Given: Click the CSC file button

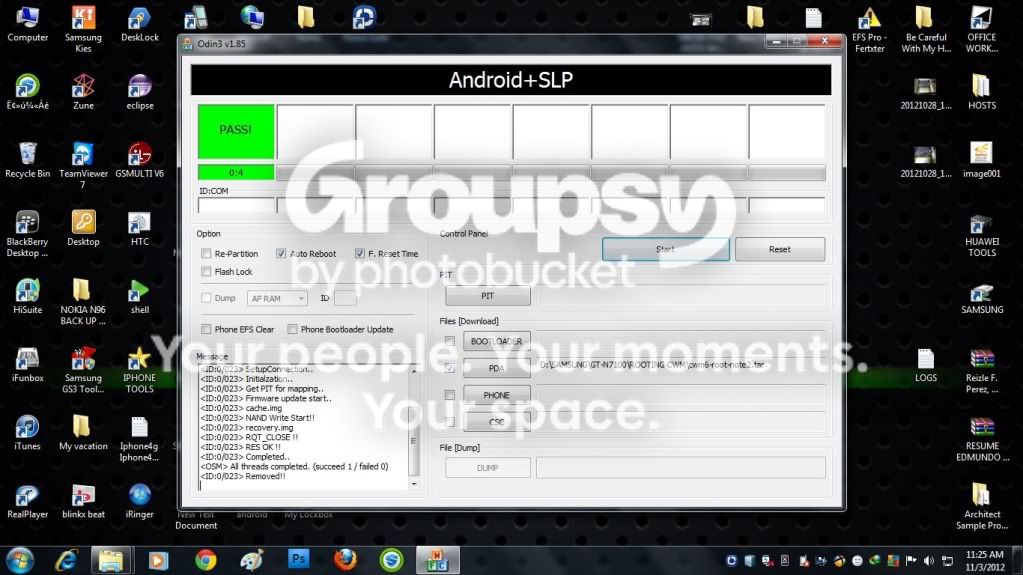Looking at the screenshot, I should (x=496, y=422).
